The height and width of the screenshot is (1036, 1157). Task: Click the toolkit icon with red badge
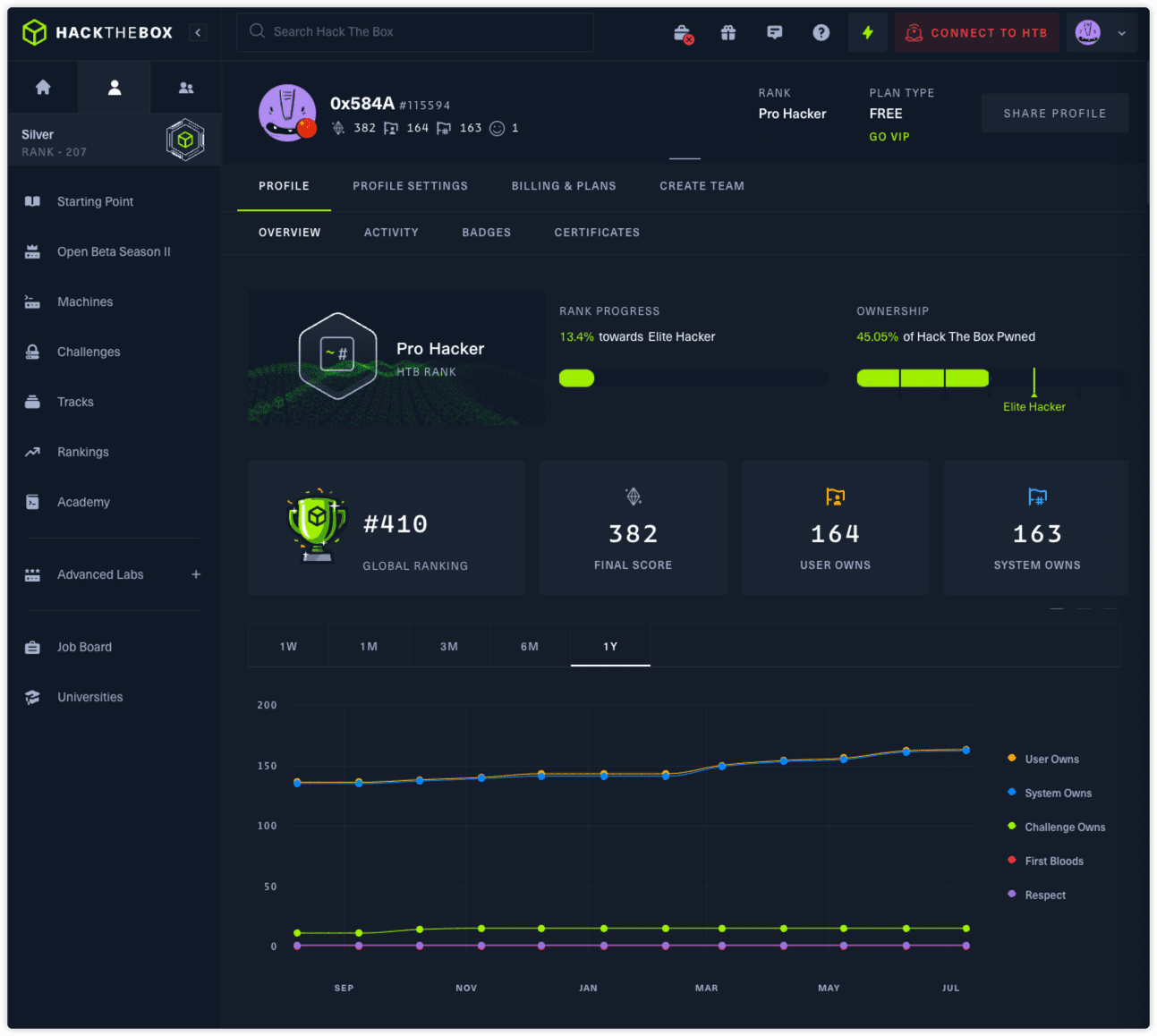[683, 34]
